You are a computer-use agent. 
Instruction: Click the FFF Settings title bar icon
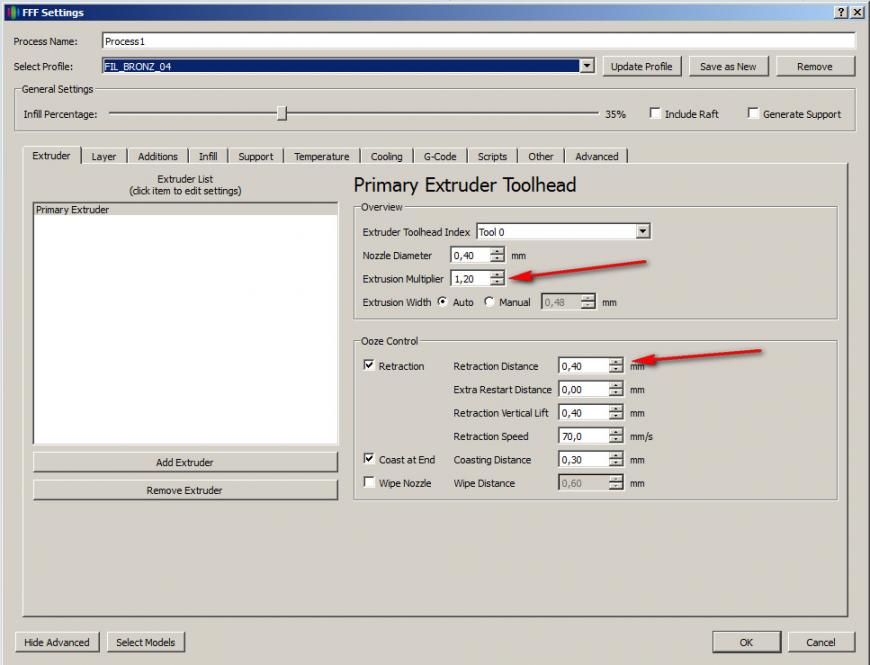pyautogui.click(x=13, y=12)
